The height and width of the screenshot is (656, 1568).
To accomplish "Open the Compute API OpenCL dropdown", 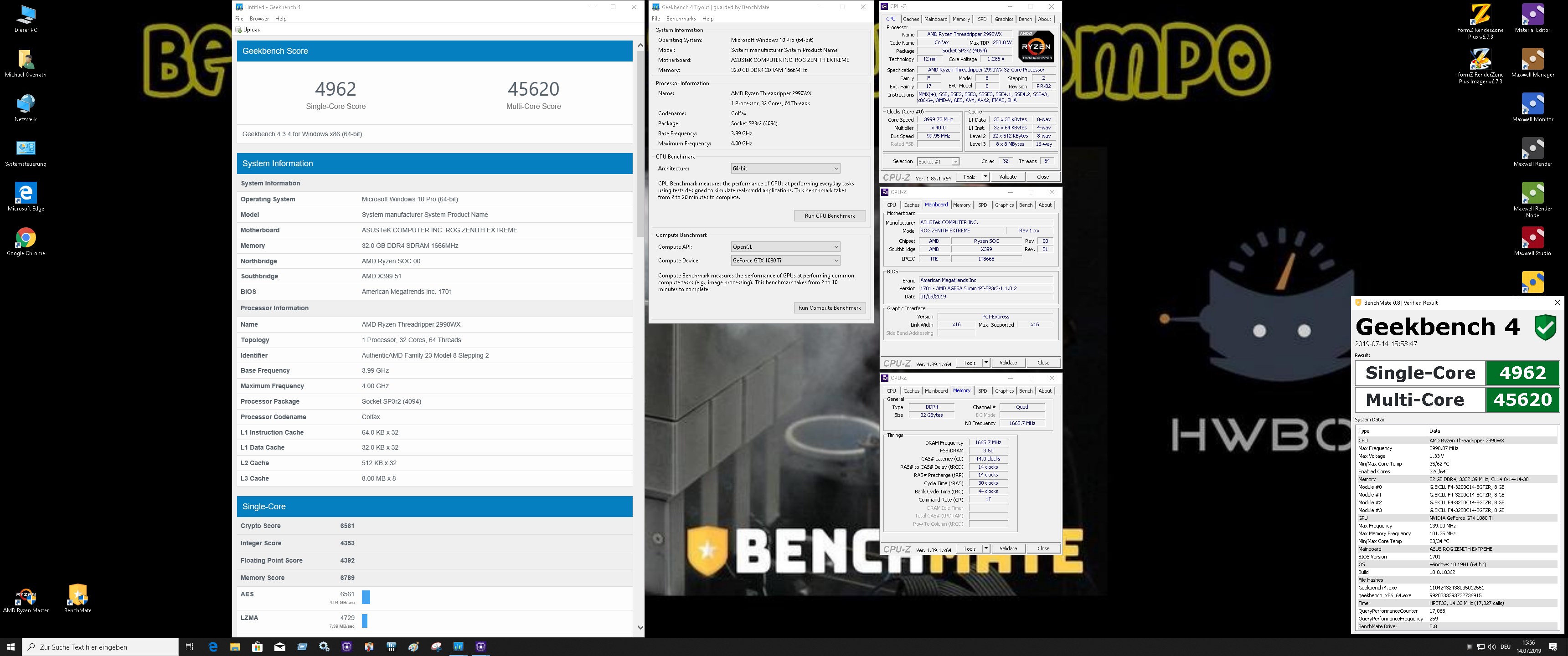I will tap(785, 247).
